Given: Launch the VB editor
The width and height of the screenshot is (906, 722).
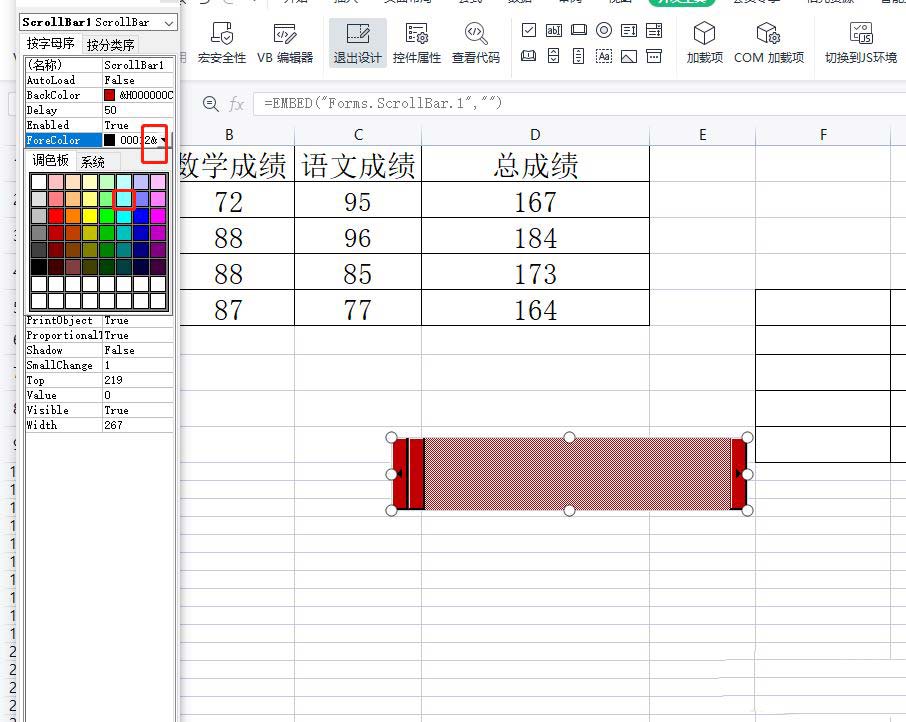Looking at the screenshot, I should coord(285,42).
